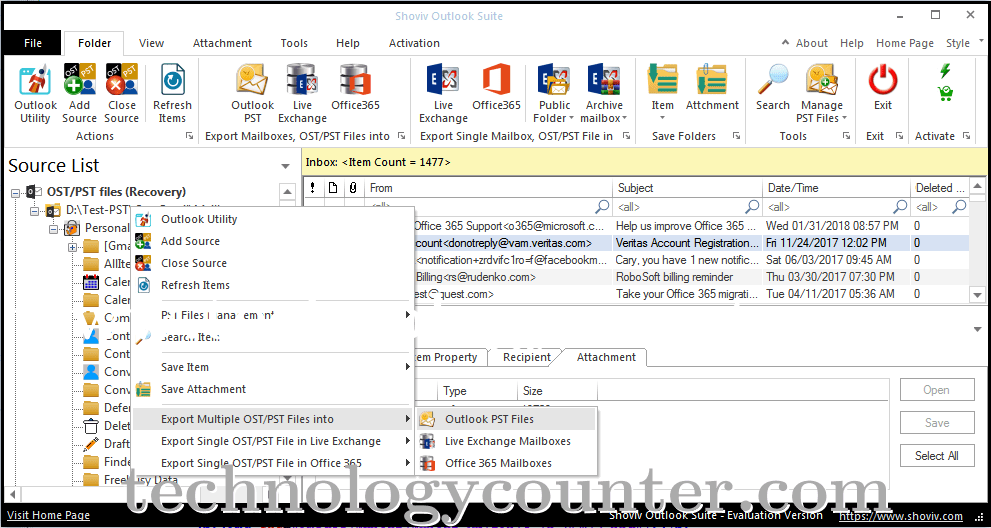Open Manage PST Files tool

click(821, 94)
